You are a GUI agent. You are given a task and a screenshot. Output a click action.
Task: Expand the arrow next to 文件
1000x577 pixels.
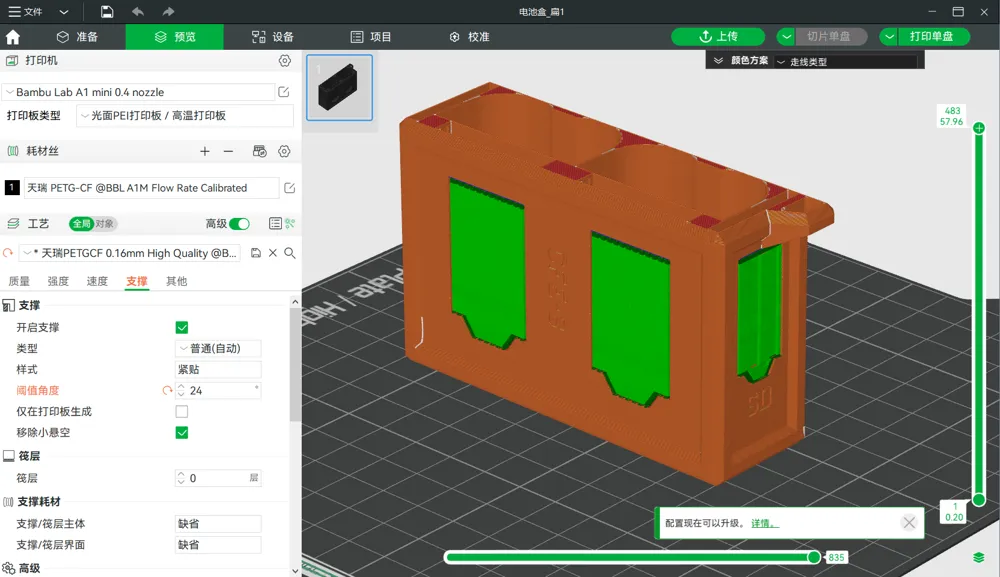(x=64, y=11)
